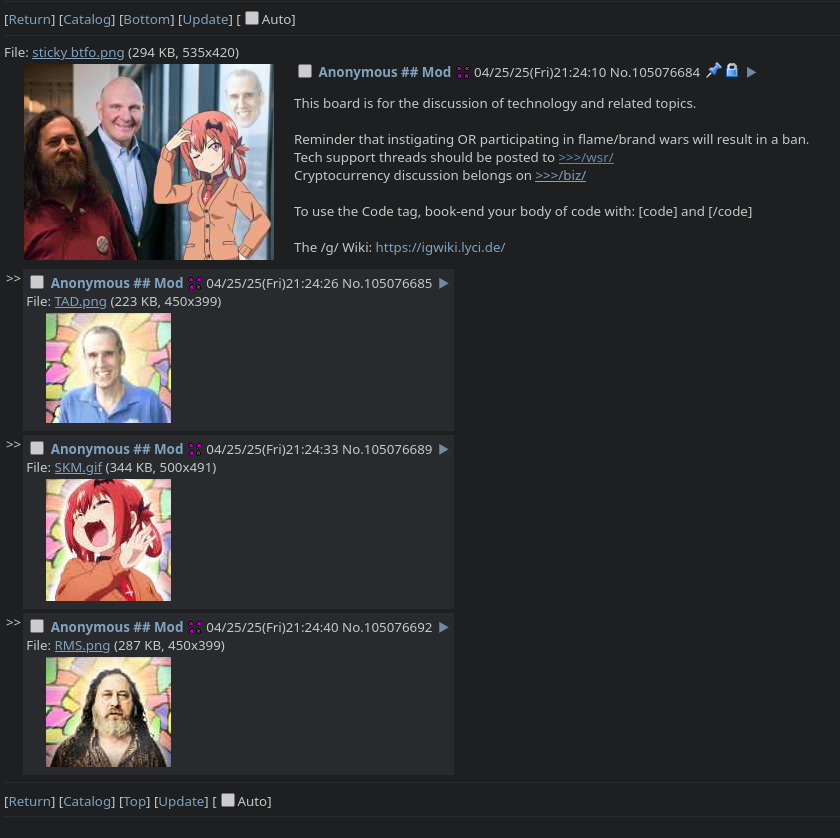Hide post 105076689 using the >> marker
Image resolution: width=840 pixels, height=838 pixels.
click(13, 445)
